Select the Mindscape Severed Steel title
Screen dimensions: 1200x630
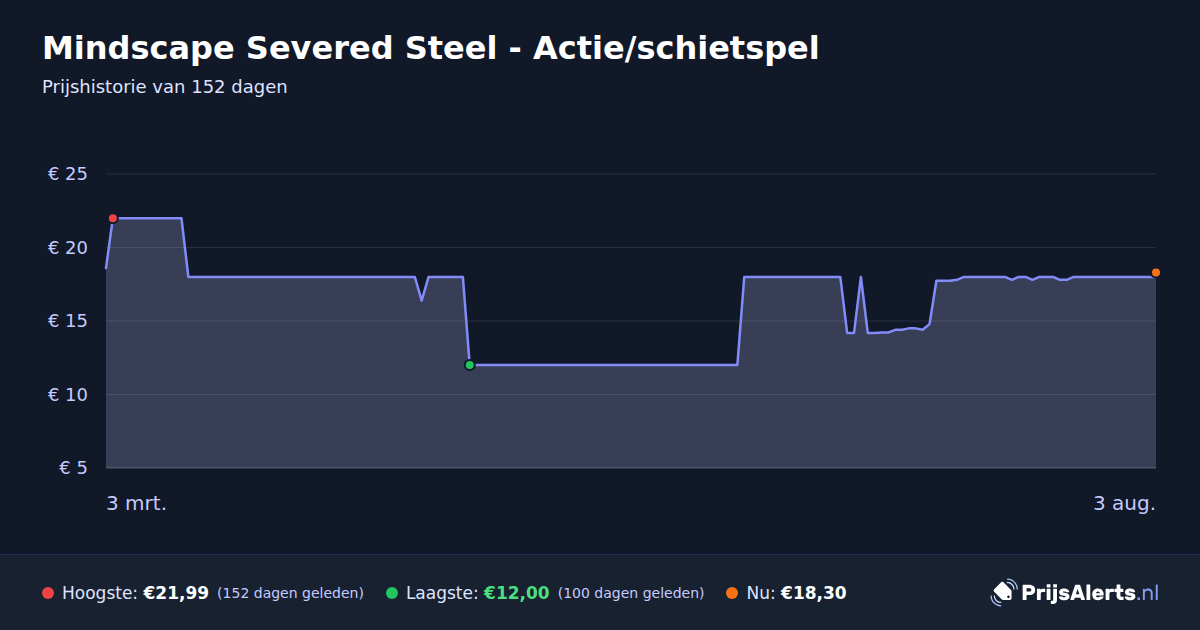pyautogui.click(x=430, y=48)
